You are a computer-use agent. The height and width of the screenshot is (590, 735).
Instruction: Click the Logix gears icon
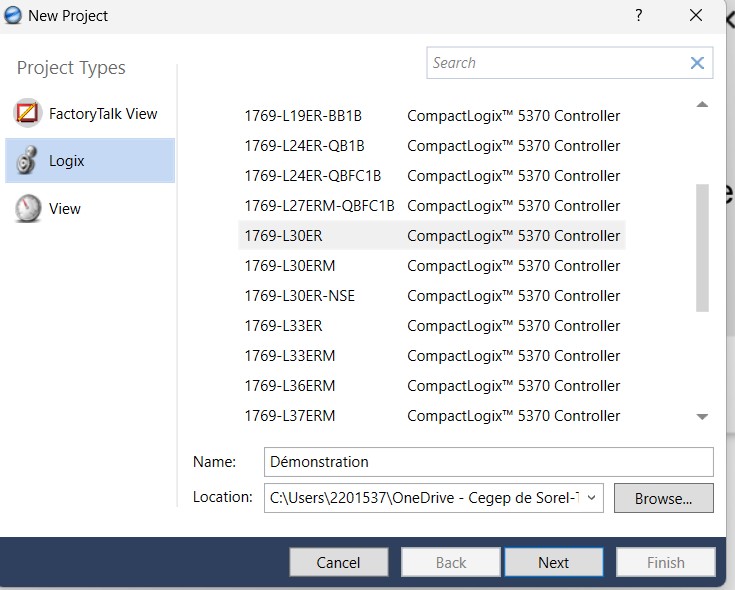pos(28,161)
